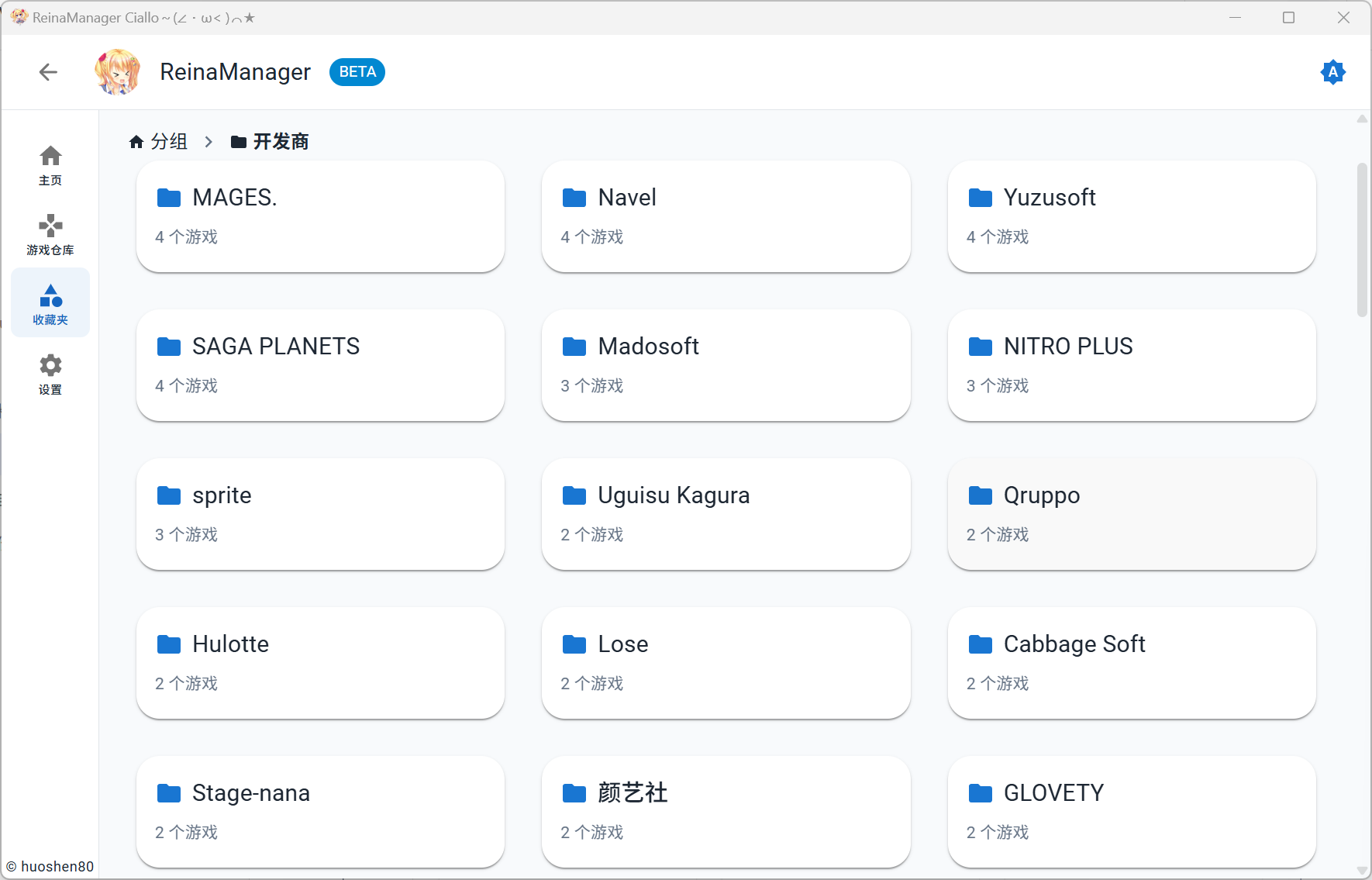Select the 收藏夹 collections section
This screenshot has width=1372, height=880.
(50, 303)
